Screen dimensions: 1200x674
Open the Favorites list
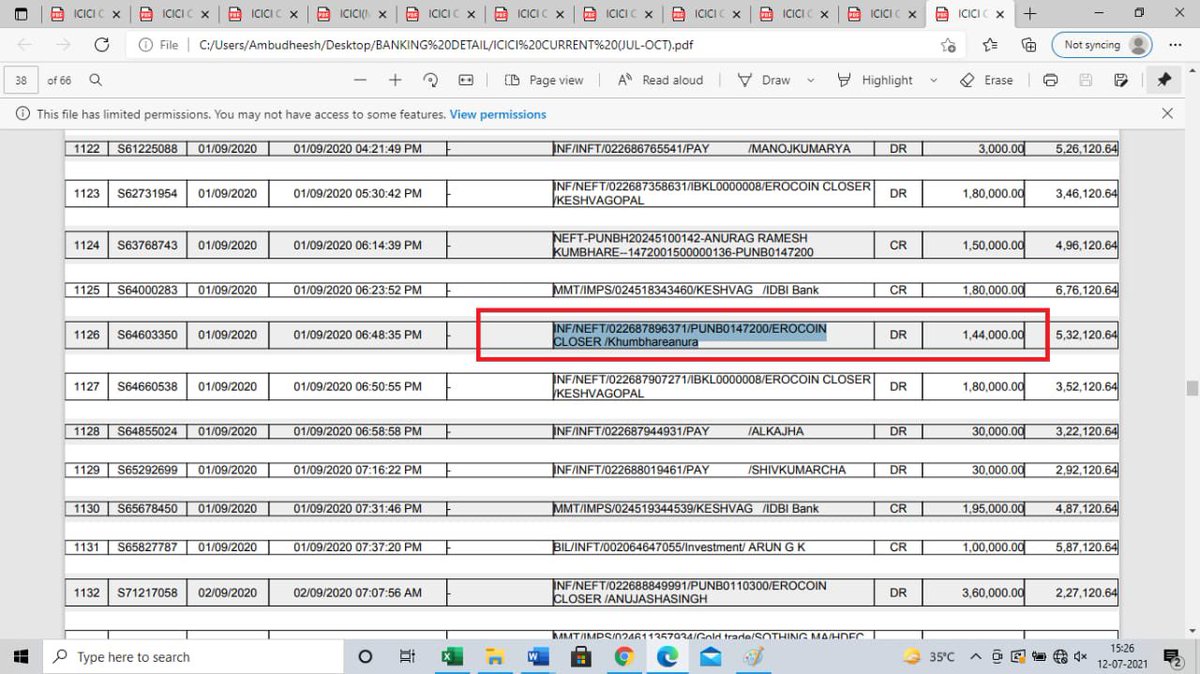989,45
